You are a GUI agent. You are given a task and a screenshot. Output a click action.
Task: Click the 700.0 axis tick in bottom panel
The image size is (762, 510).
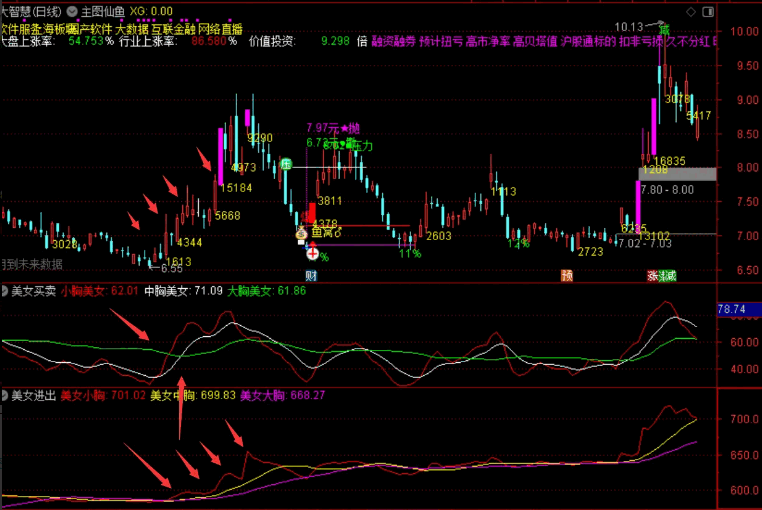[x=745, y=419]
